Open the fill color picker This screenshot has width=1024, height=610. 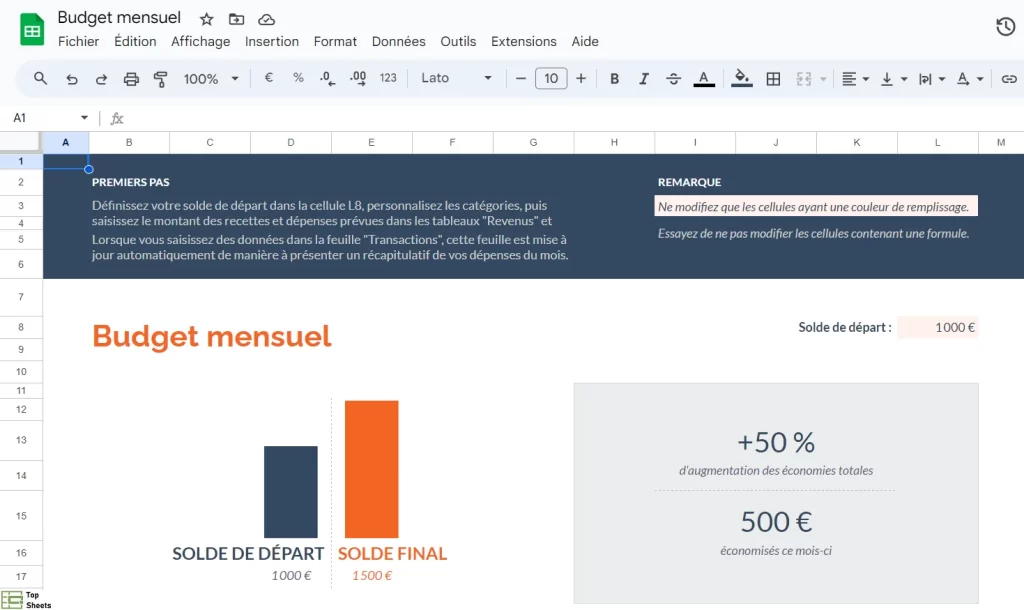coord(741,78)
